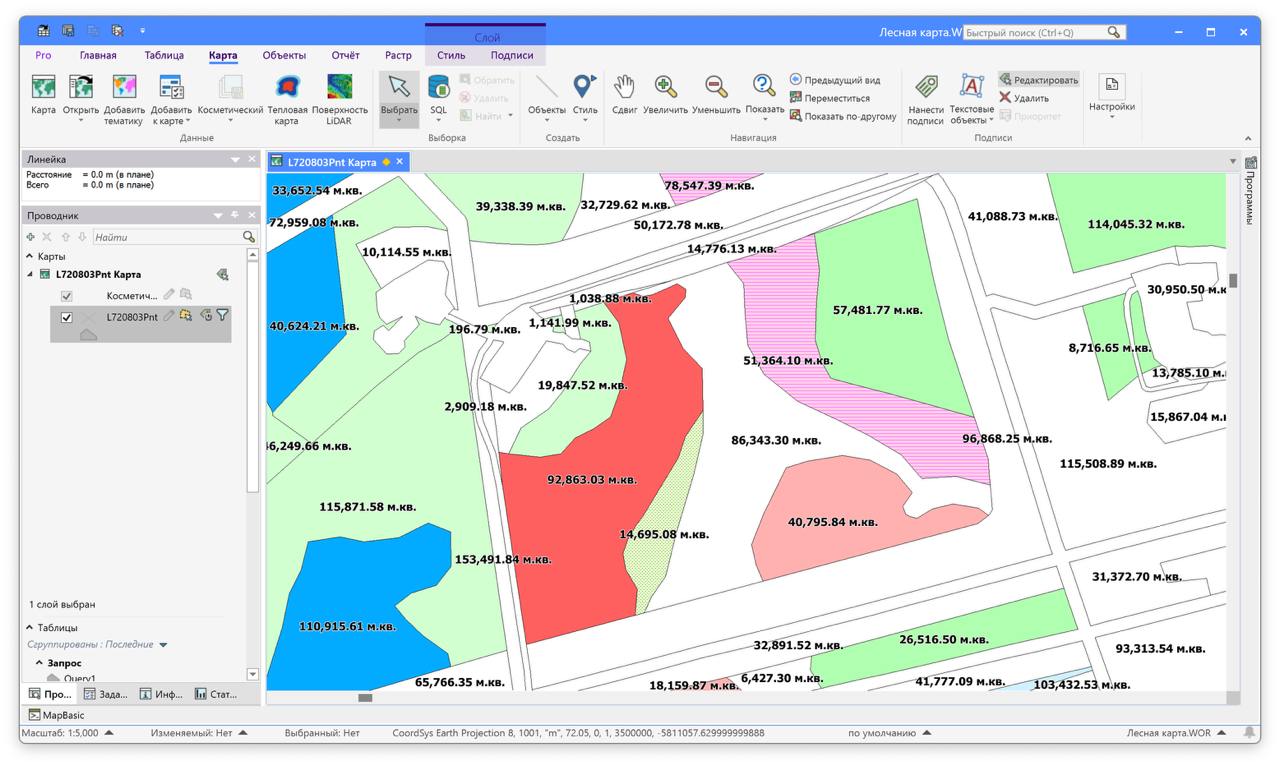1280x766 pixels.
Task: Open the Сгруппированы: Последние grouping dropdown
Action: pos(163,645)
